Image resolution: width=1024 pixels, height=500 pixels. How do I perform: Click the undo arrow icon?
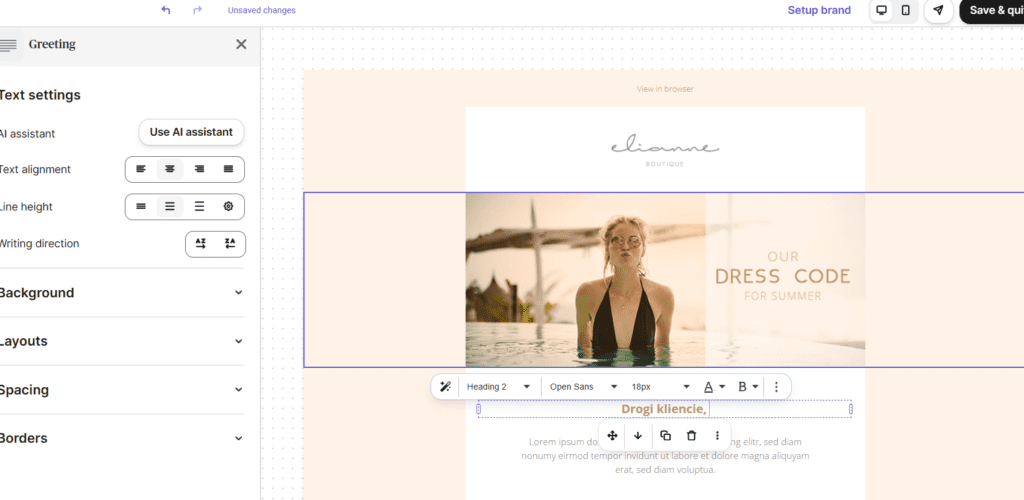click(x=166, y=10)
